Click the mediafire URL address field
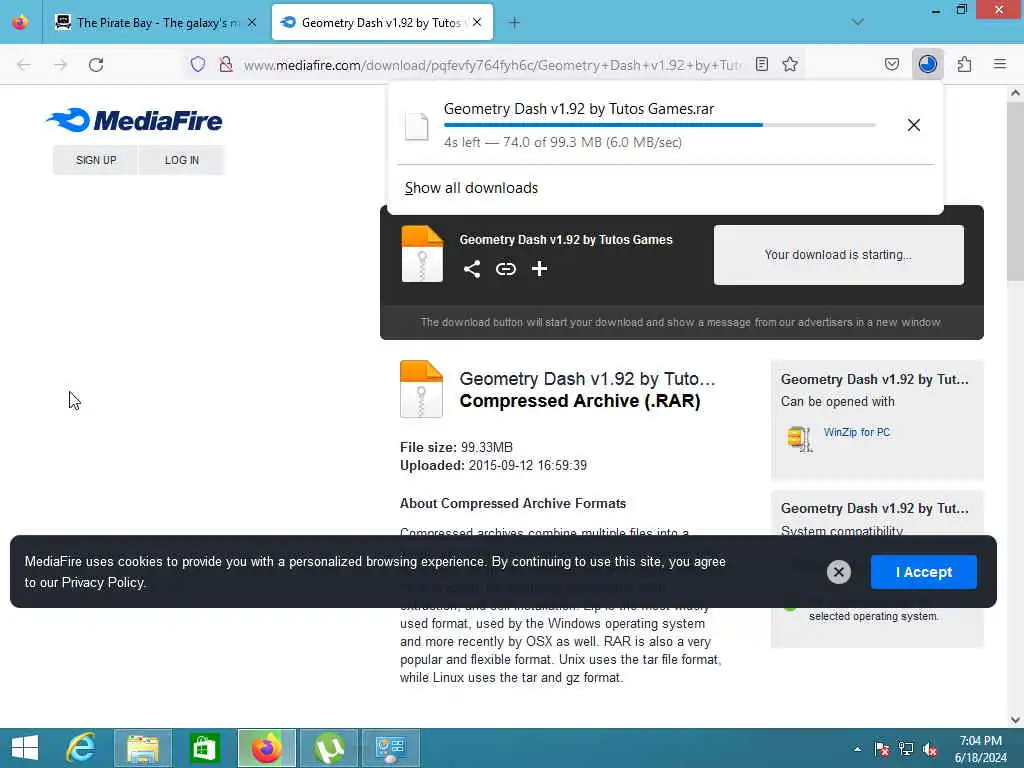 coord(493,65)
